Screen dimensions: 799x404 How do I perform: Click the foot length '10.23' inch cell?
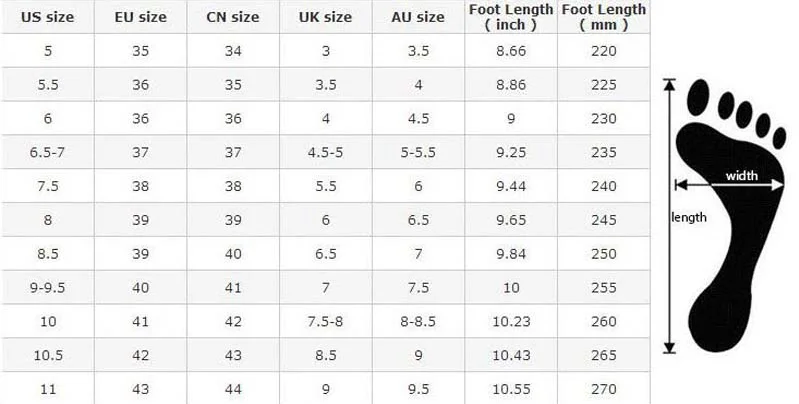(511, 321)
